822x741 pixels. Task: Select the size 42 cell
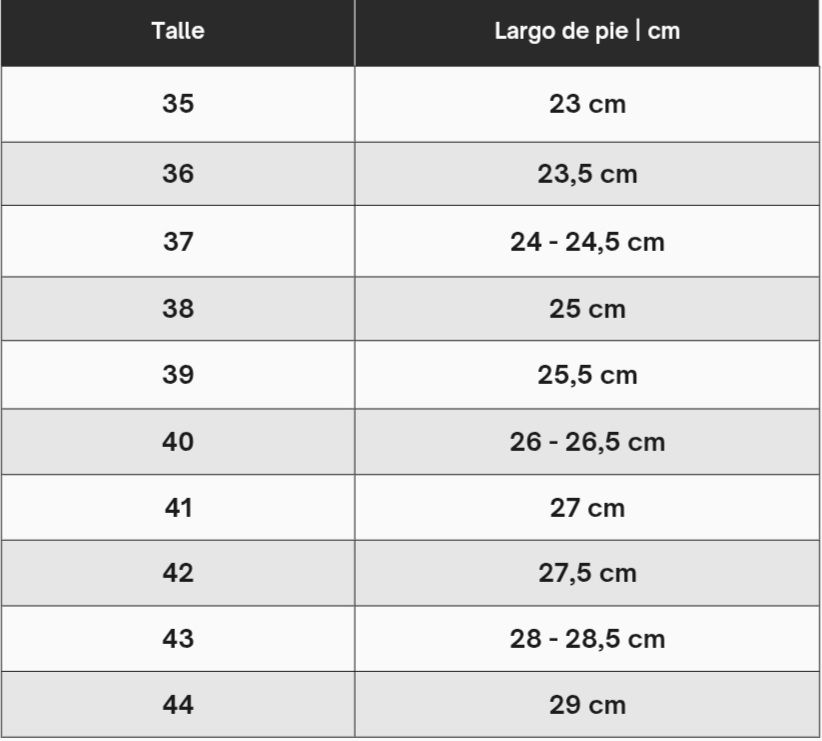pos(178,573)
